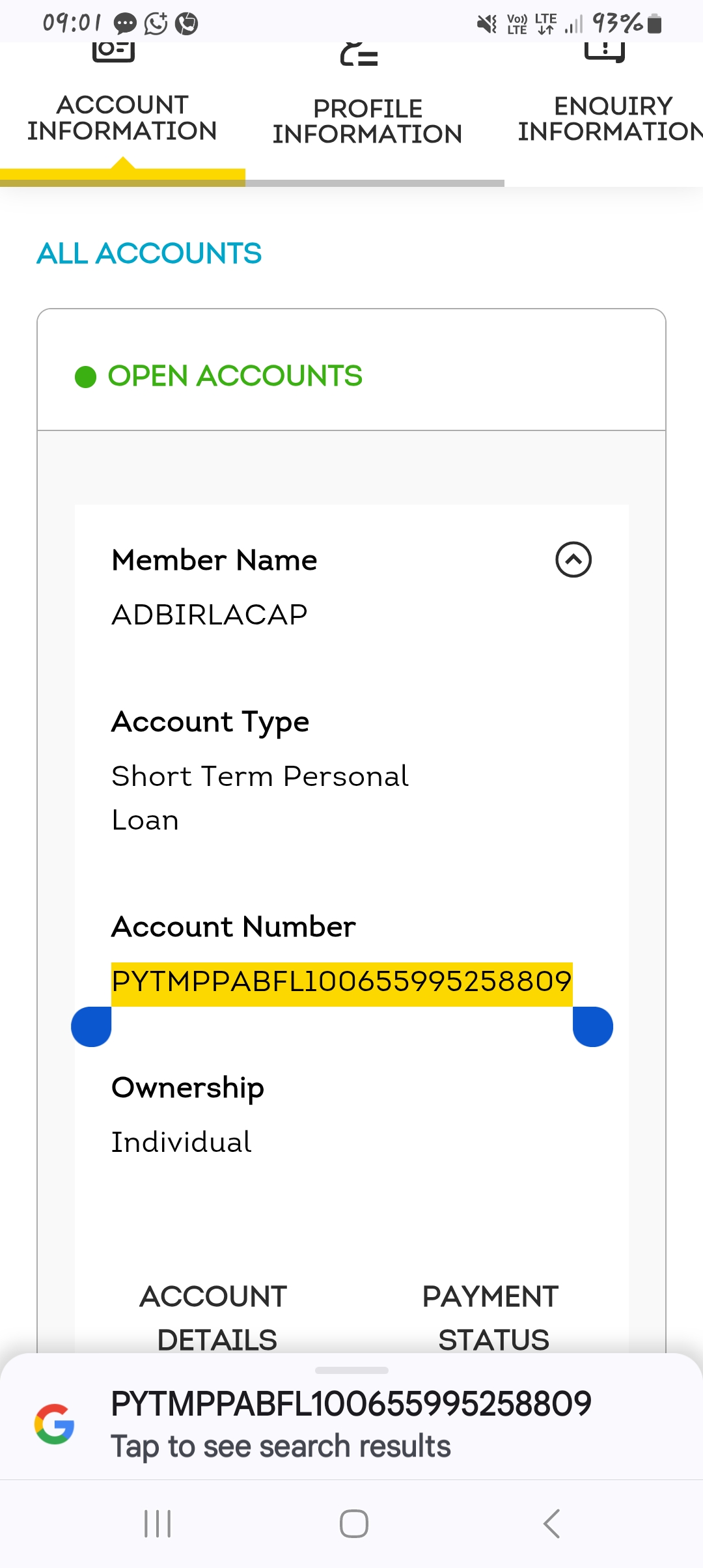Tap the Open Accounts section header
The image size is (703, 1568).
click(235, 376)
